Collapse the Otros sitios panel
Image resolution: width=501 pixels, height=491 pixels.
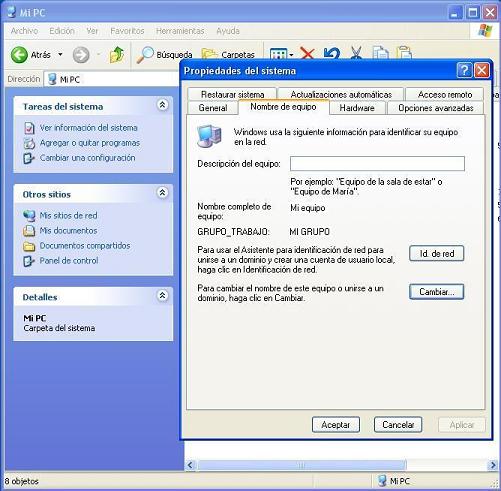pos(162,193)
